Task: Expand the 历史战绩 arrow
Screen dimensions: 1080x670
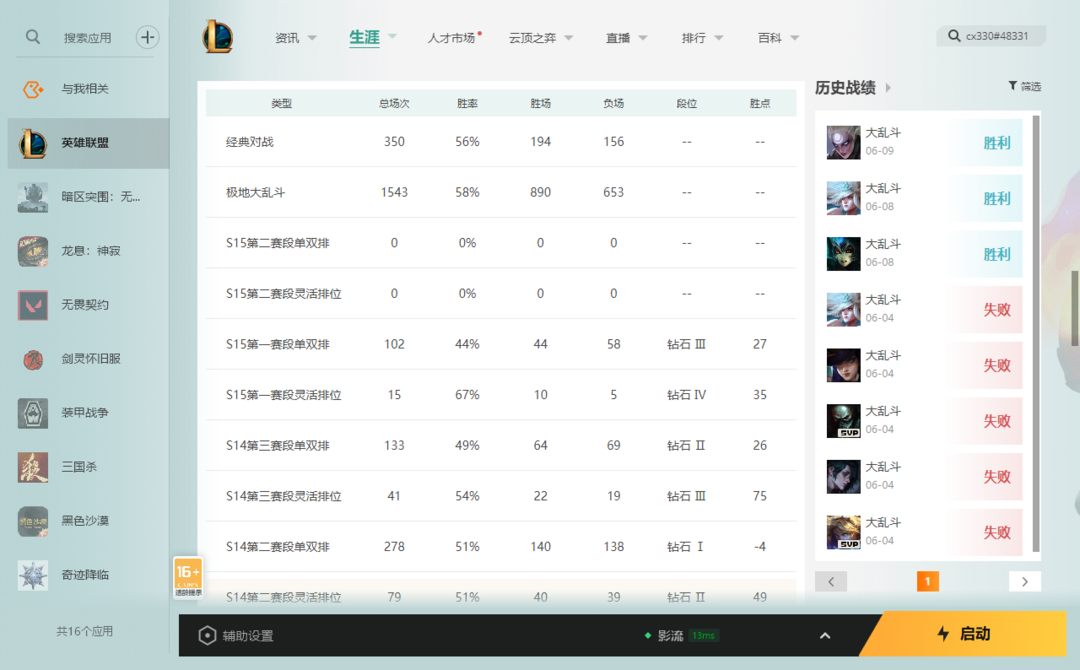Action: pos(889,87)
